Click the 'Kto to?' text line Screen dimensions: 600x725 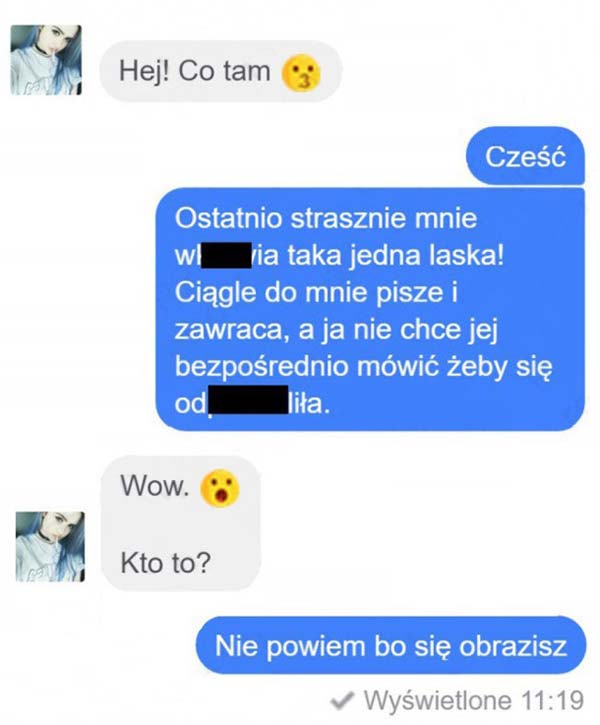pos(165,563)
